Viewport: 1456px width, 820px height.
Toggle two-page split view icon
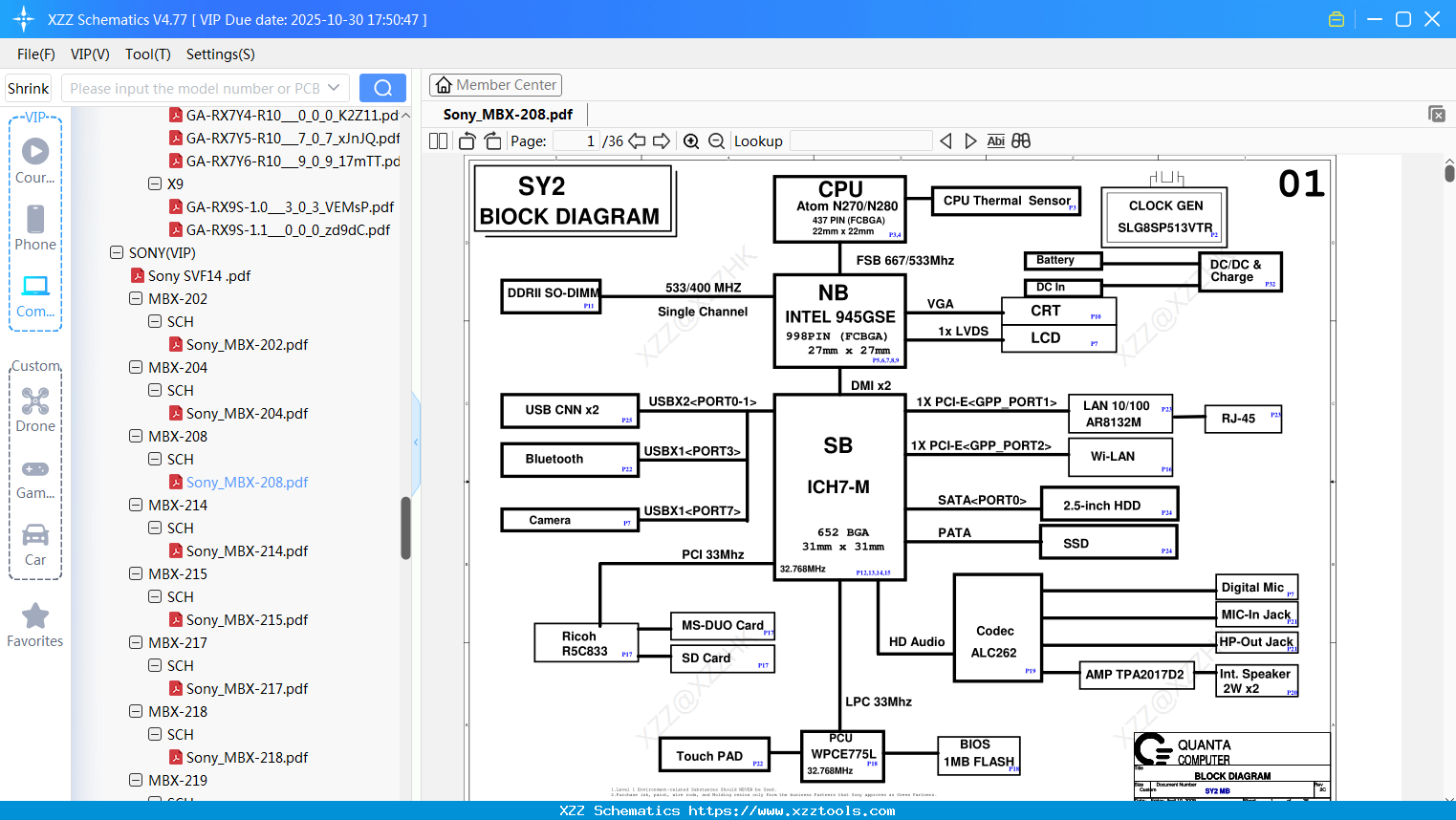(439, 141)
